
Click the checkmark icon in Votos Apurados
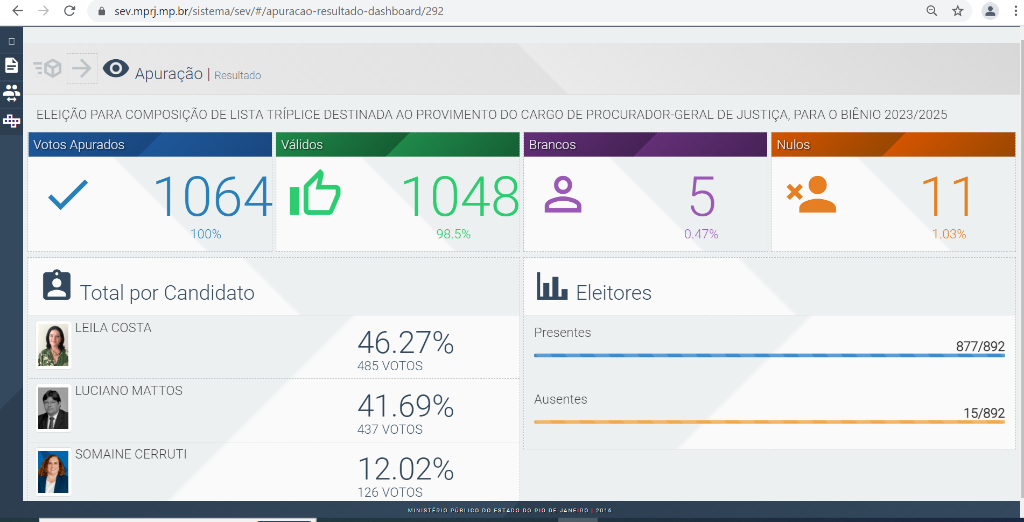coord(68,194)
